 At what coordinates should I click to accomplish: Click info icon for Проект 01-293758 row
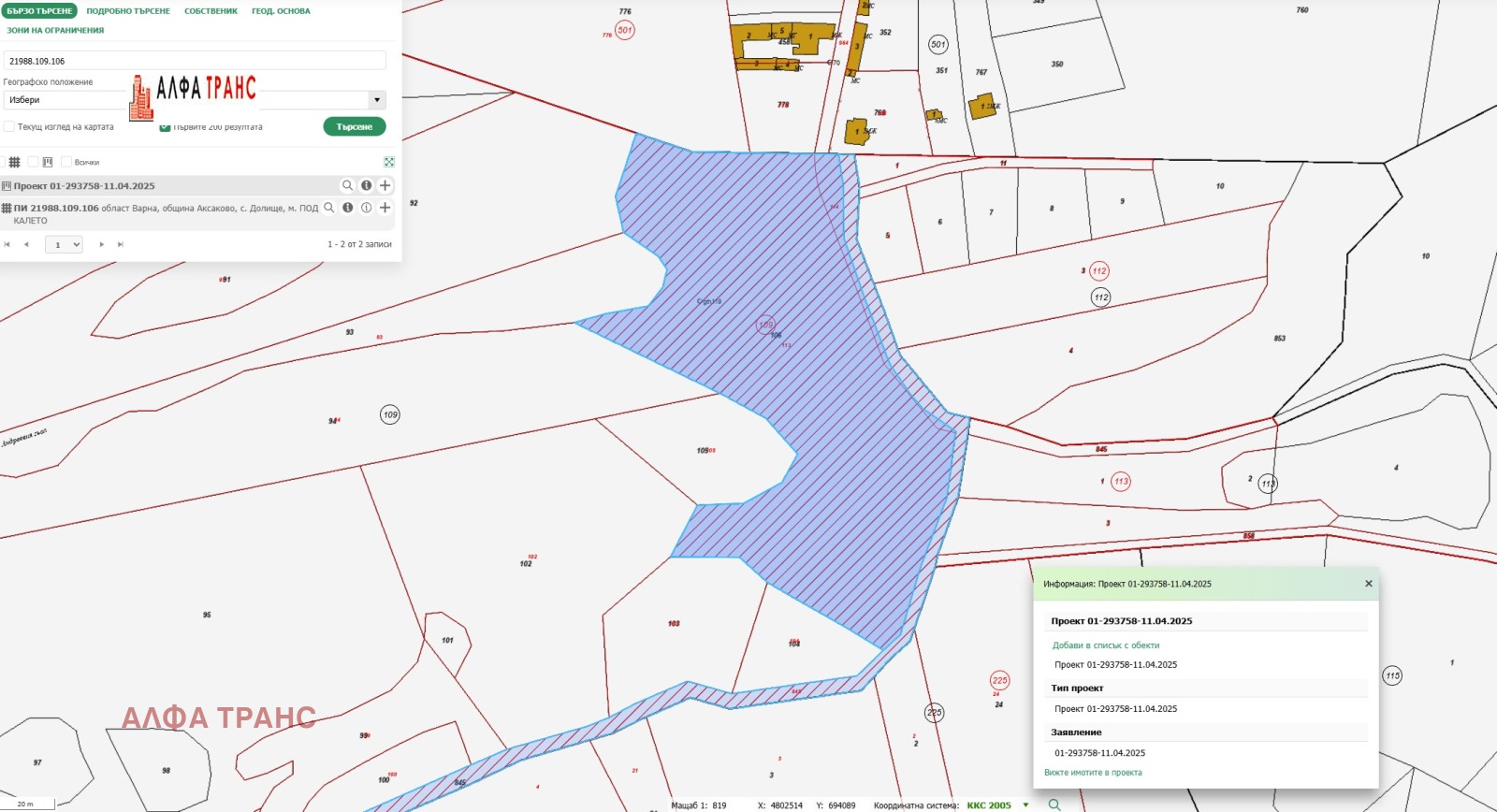[367, 185]
